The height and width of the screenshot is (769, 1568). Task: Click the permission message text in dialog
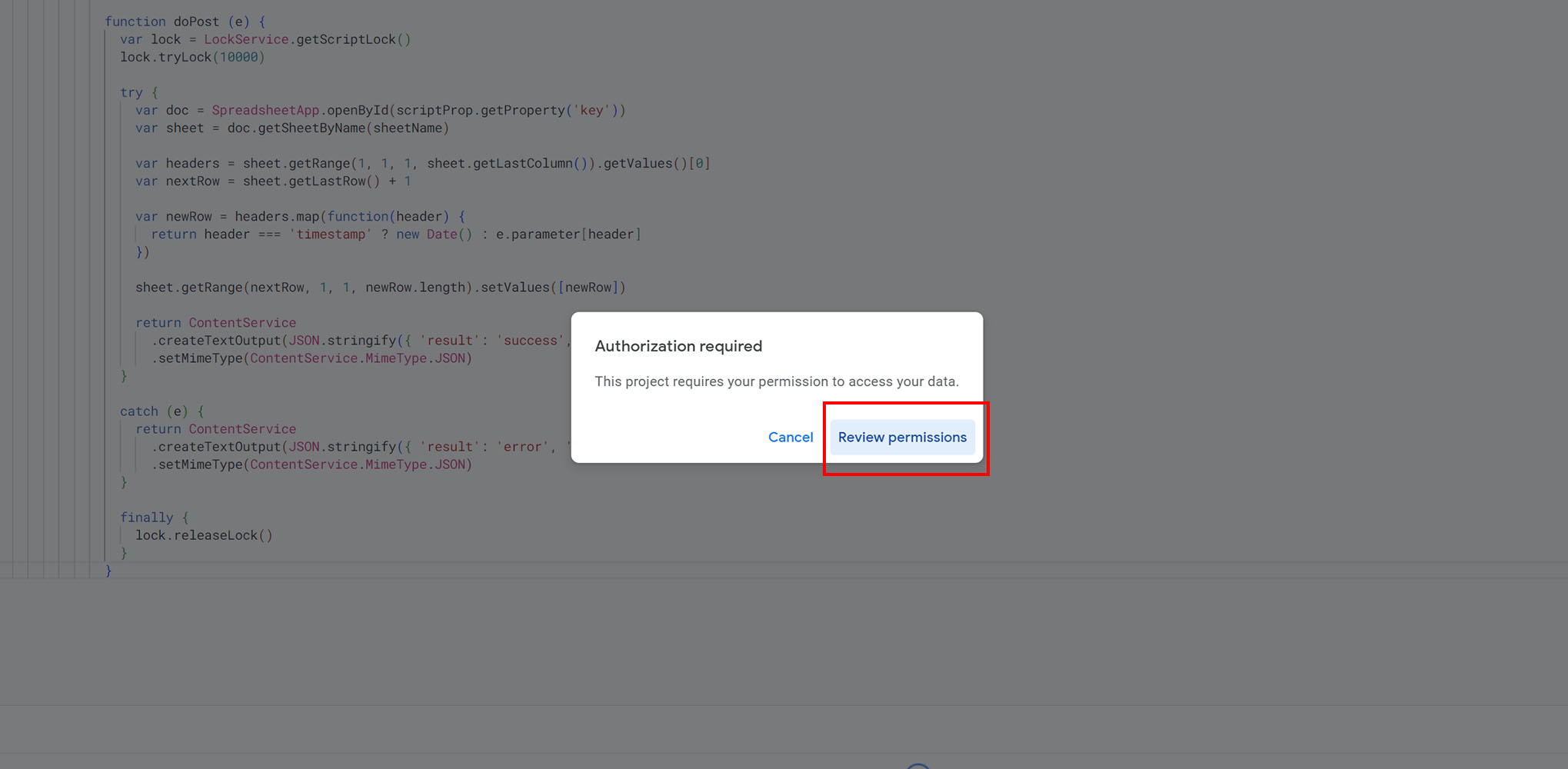[777, 381]
